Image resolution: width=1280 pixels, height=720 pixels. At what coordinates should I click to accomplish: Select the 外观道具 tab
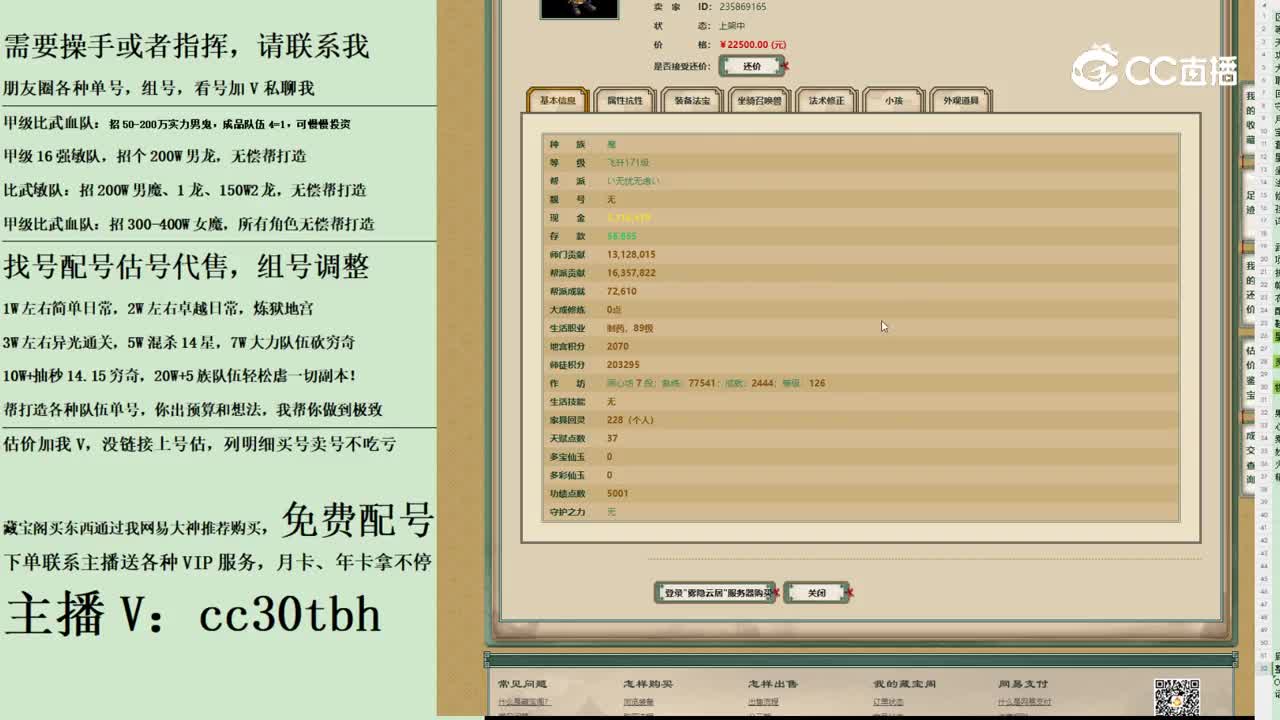coord(960,101)
